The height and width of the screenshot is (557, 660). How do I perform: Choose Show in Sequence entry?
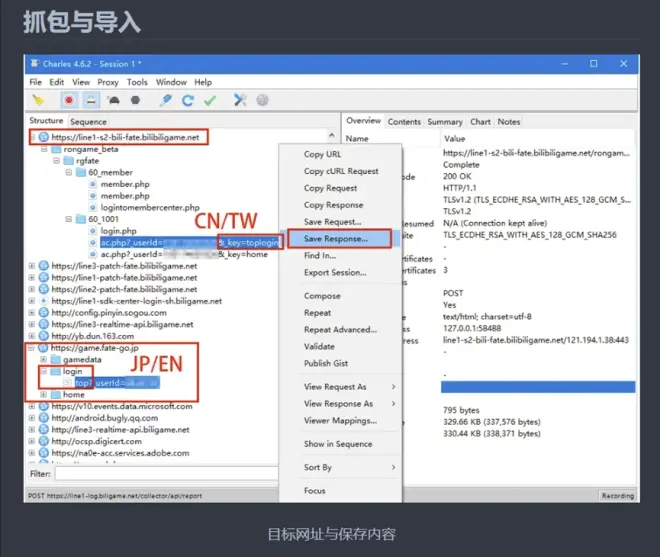[338, 444]
